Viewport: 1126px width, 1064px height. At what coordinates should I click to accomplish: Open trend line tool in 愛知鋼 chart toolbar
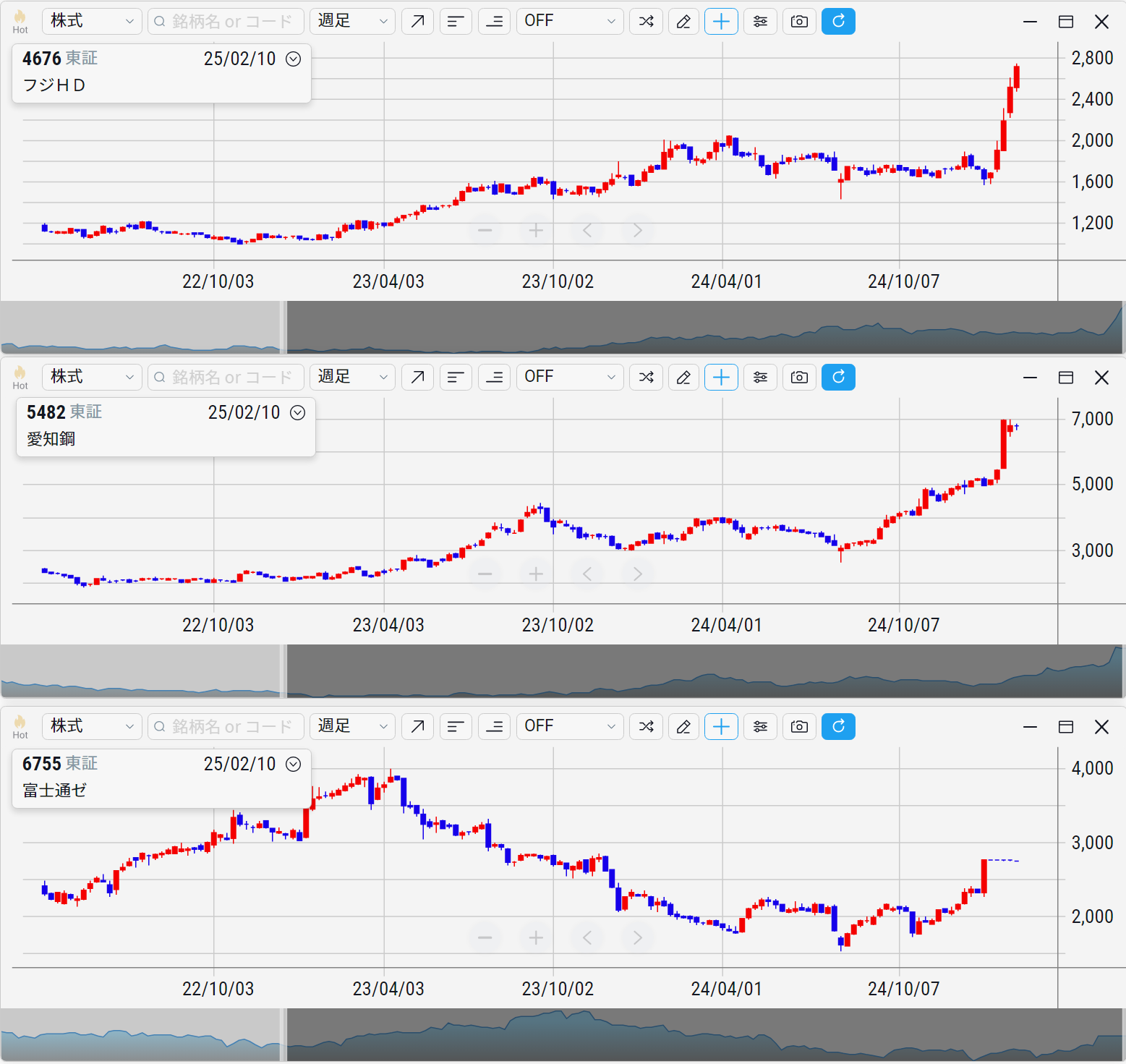pyautogui.click(x=417, y=377)
